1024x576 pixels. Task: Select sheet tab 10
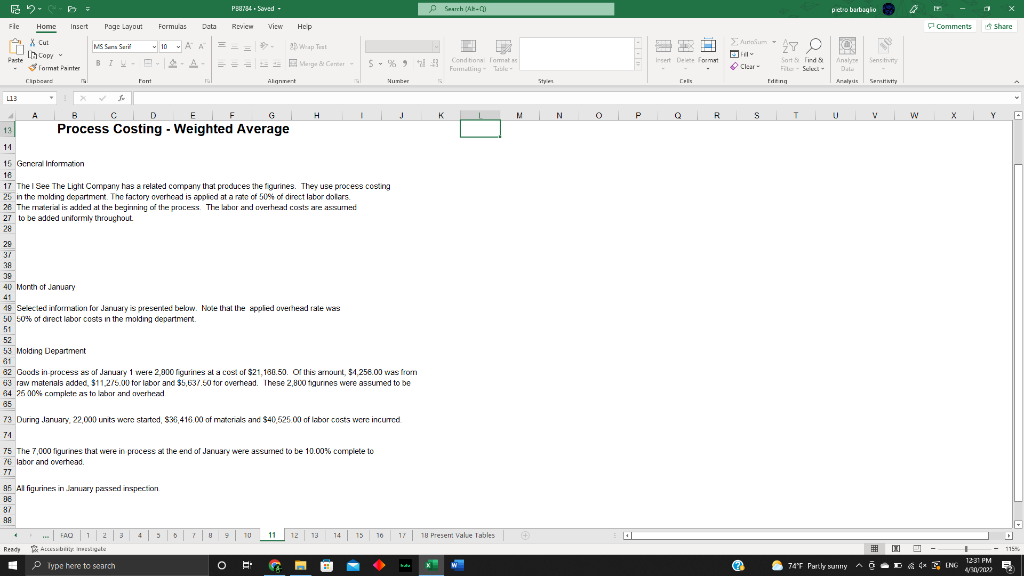(247, 535)
